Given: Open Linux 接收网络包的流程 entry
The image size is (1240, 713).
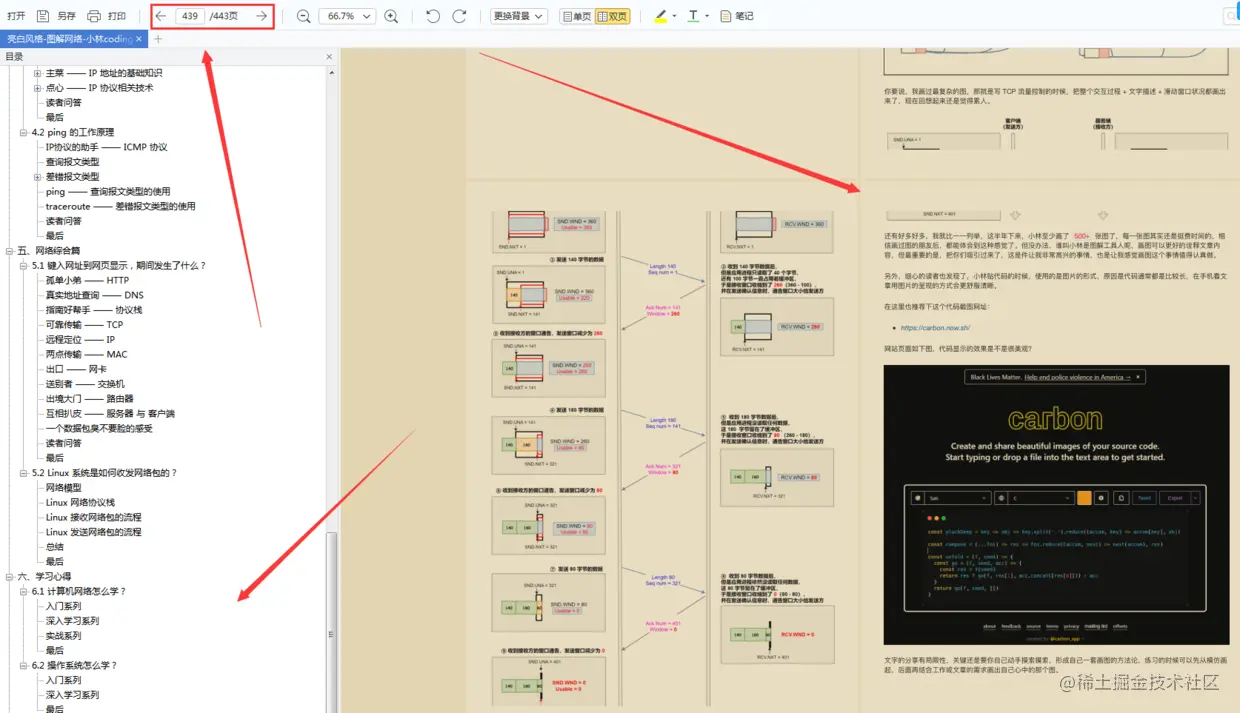Looking at the screenshot, I should tap(93, 518).
